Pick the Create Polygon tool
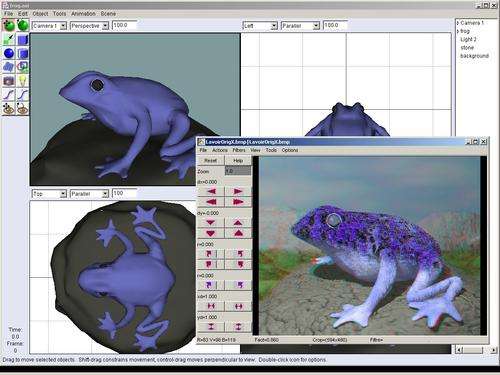 click(22, 67)
